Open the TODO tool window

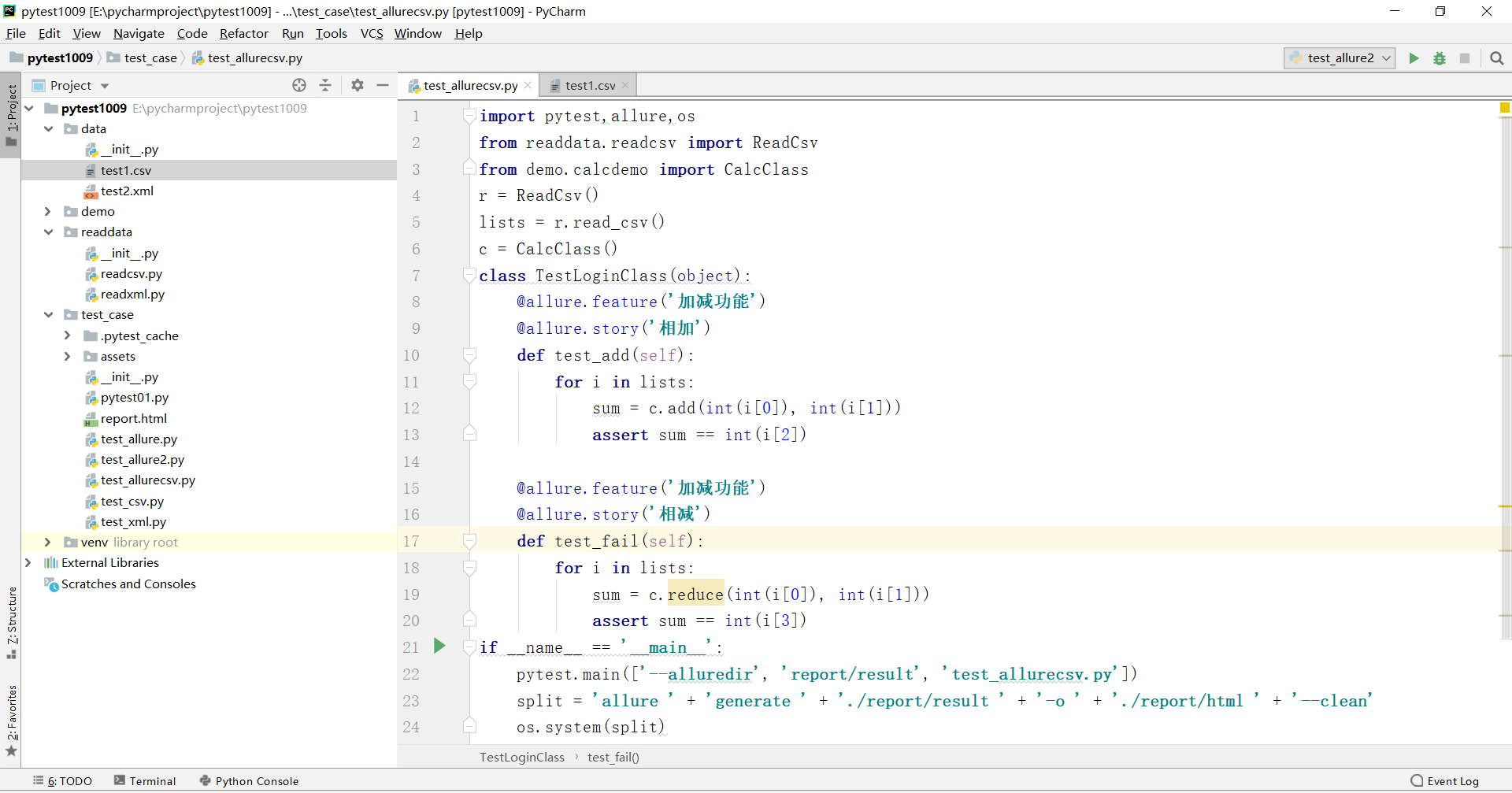[x=63, y=780]
